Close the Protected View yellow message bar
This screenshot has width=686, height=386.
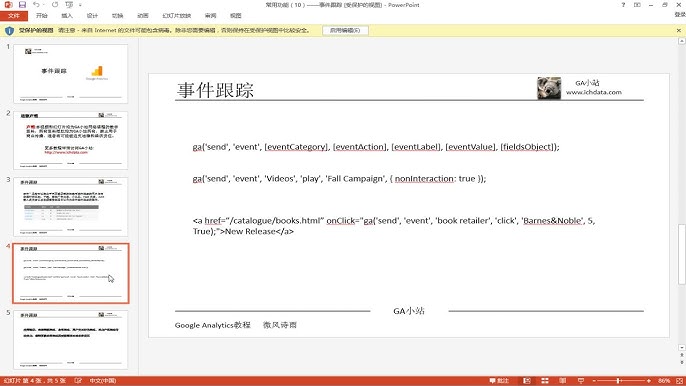679,31
